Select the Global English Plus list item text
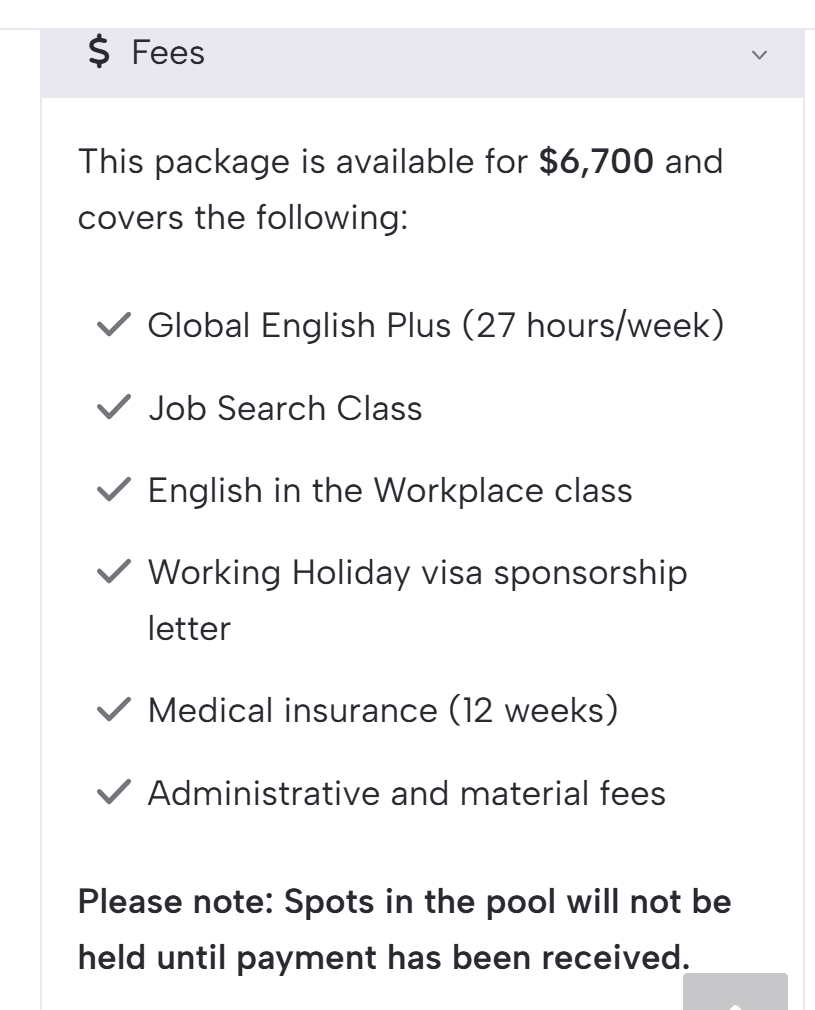The image size is (815, 1010). [x=435, y=326]
